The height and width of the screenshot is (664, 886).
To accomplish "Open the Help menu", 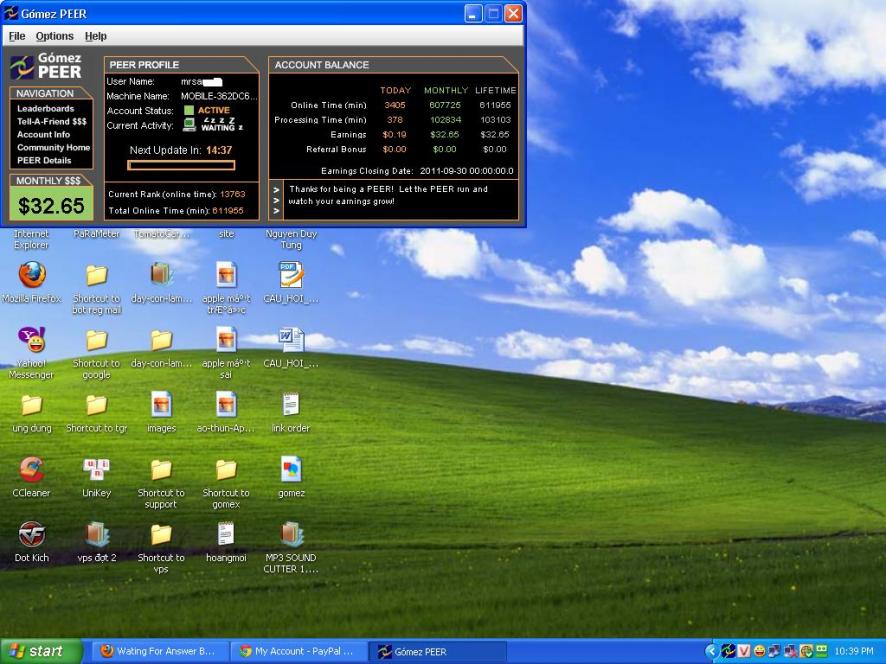I will point(95,36).
